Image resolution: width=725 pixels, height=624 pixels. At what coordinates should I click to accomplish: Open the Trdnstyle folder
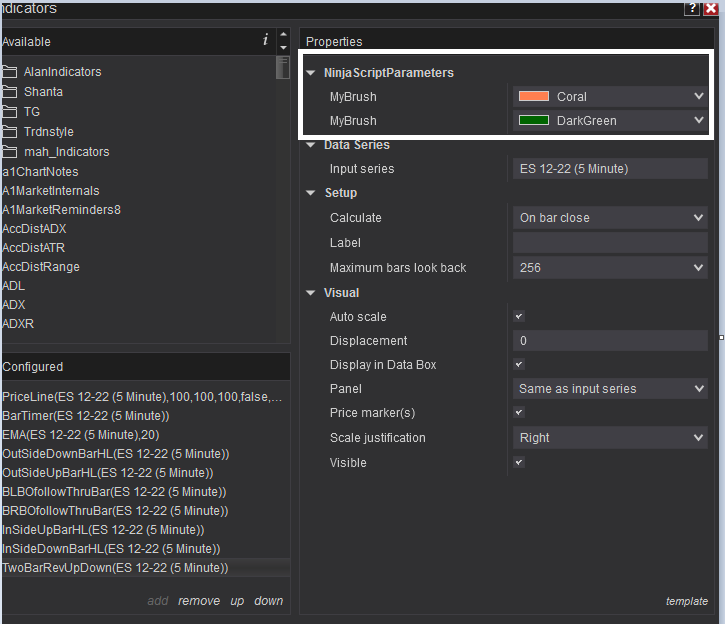tap(48, 132)
